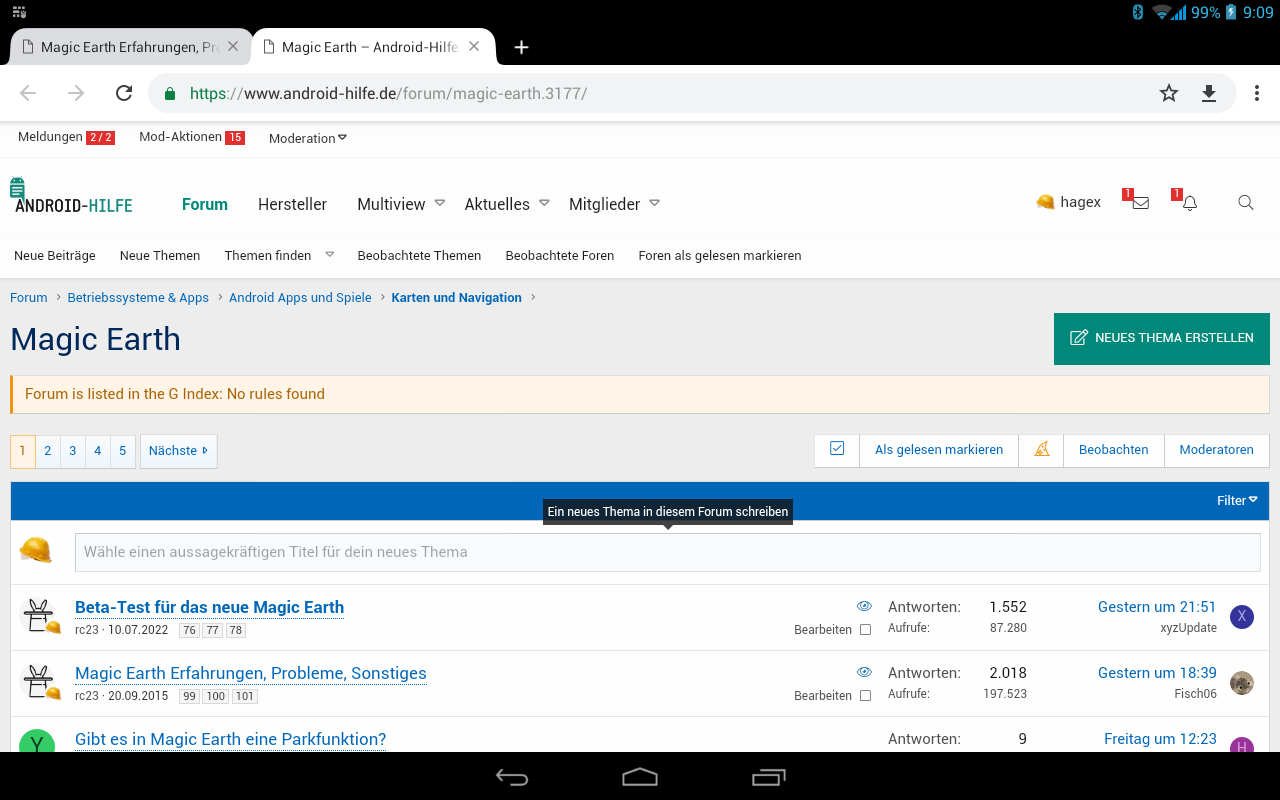The image size is (1280, 800).
Task: Click the new thread title input field
Action: click(667, 552)
